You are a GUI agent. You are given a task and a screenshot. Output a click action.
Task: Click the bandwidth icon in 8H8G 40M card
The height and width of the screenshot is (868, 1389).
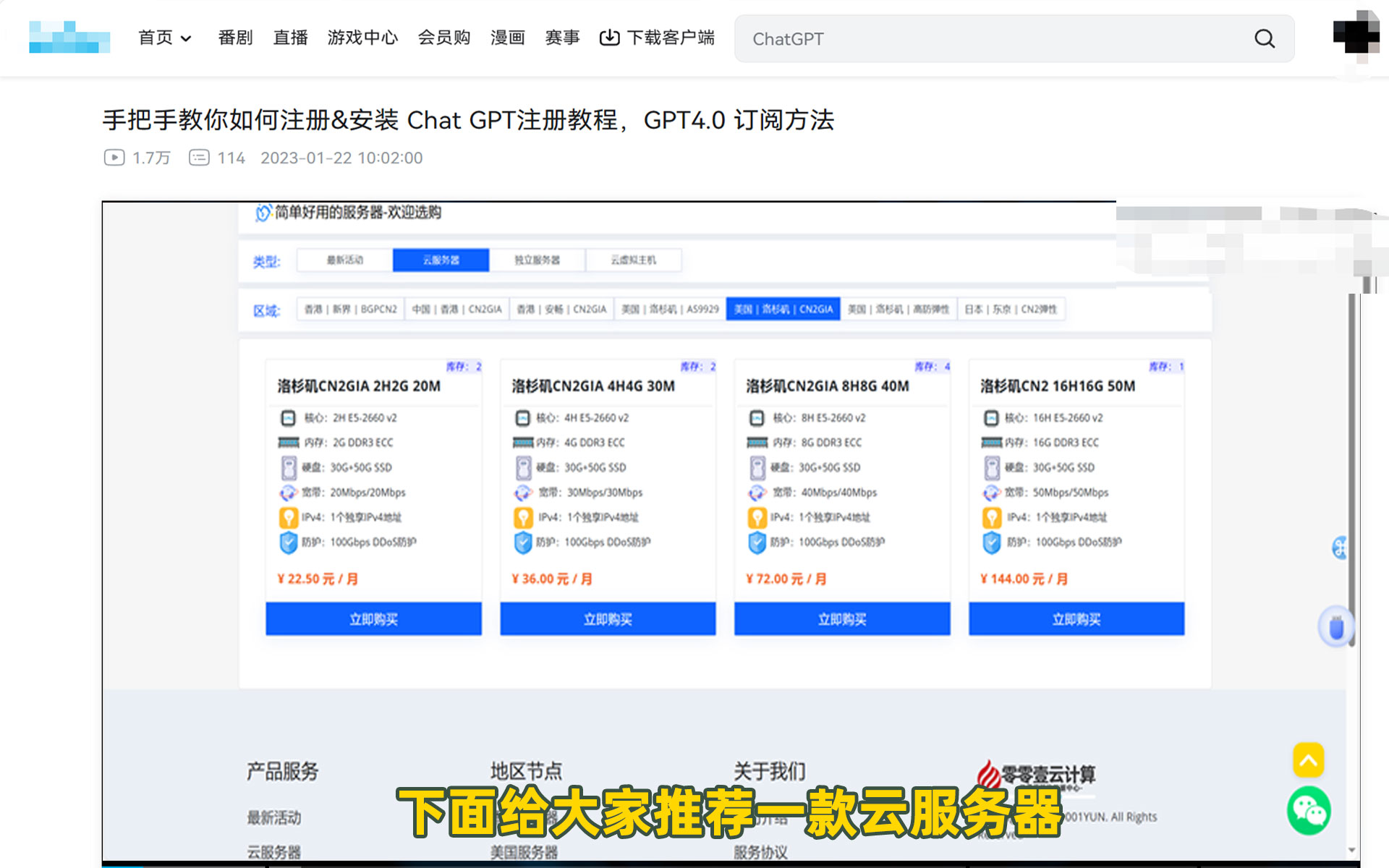tap(757, 493)
